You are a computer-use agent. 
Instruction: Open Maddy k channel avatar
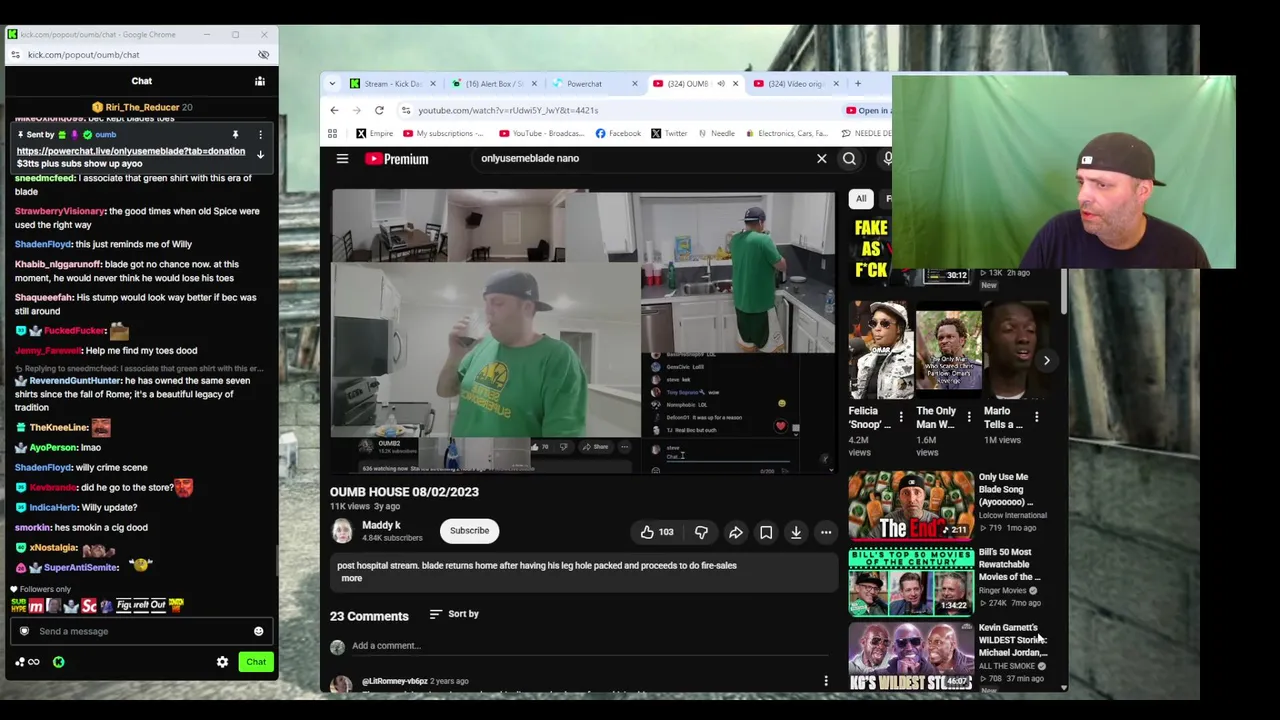tap(342, 531)
